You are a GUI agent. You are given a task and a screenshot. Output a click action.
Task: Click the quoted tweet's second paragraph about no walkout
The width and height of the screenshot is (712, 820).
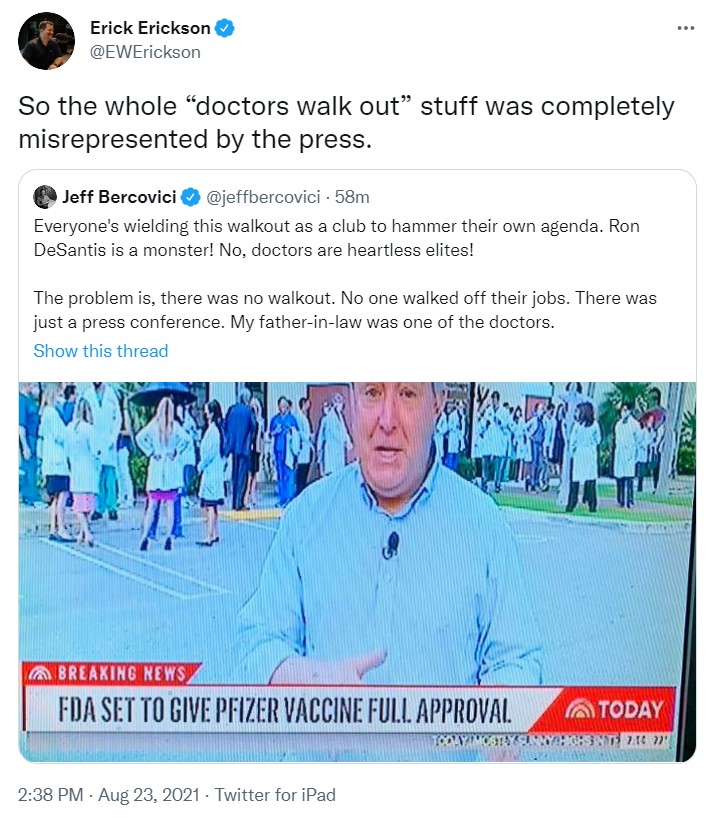coord(345,310)
